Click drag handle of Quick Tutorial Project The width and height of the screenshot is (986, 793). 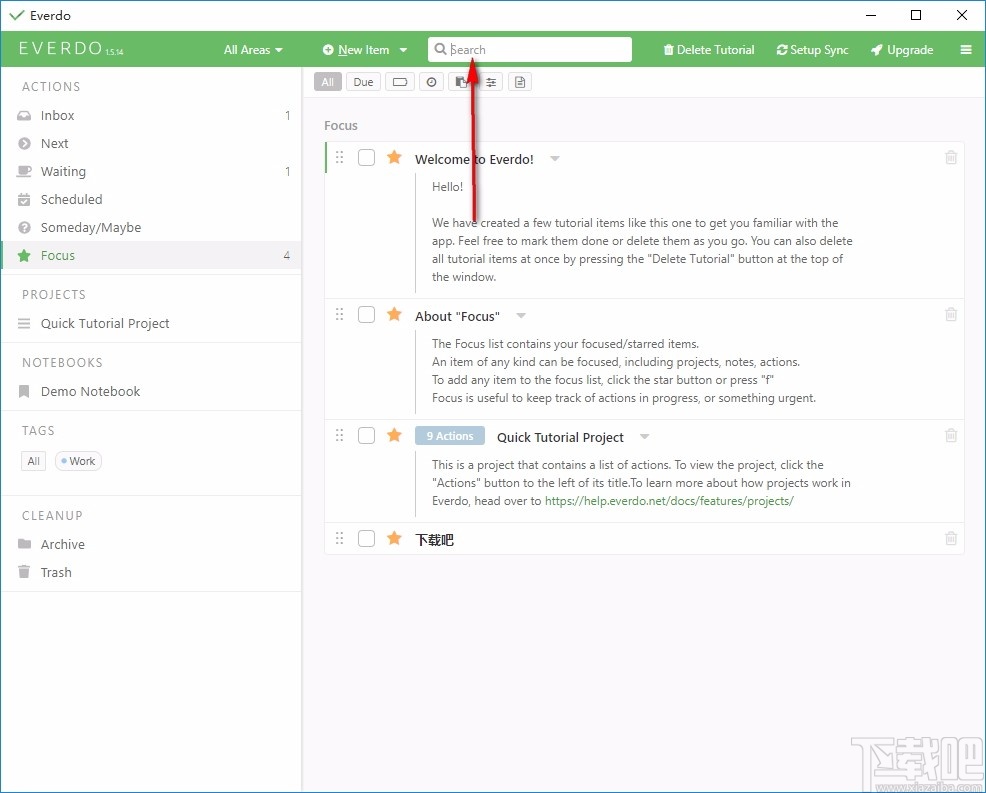(340, 435)
